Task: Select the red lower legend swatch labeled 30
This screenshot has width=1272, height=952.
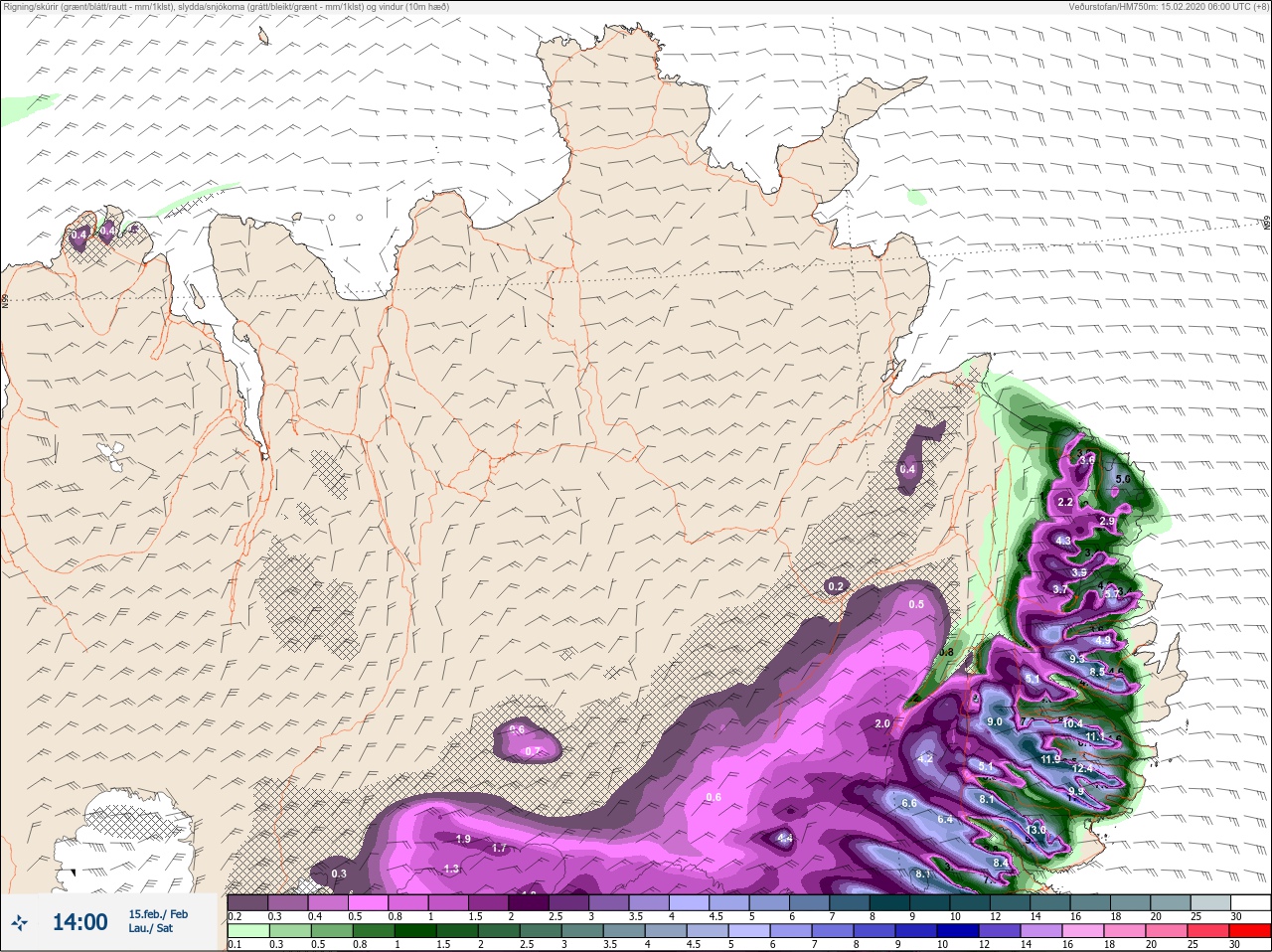Action: pos(1250,931)
